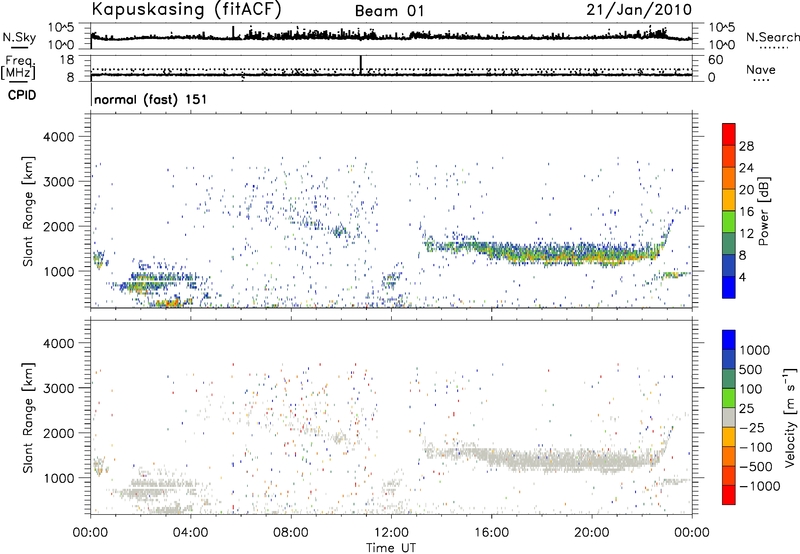The height and width of the screenshot is (554, 800).
Task: Click the "CPID" label
Action: coord(22,95)
